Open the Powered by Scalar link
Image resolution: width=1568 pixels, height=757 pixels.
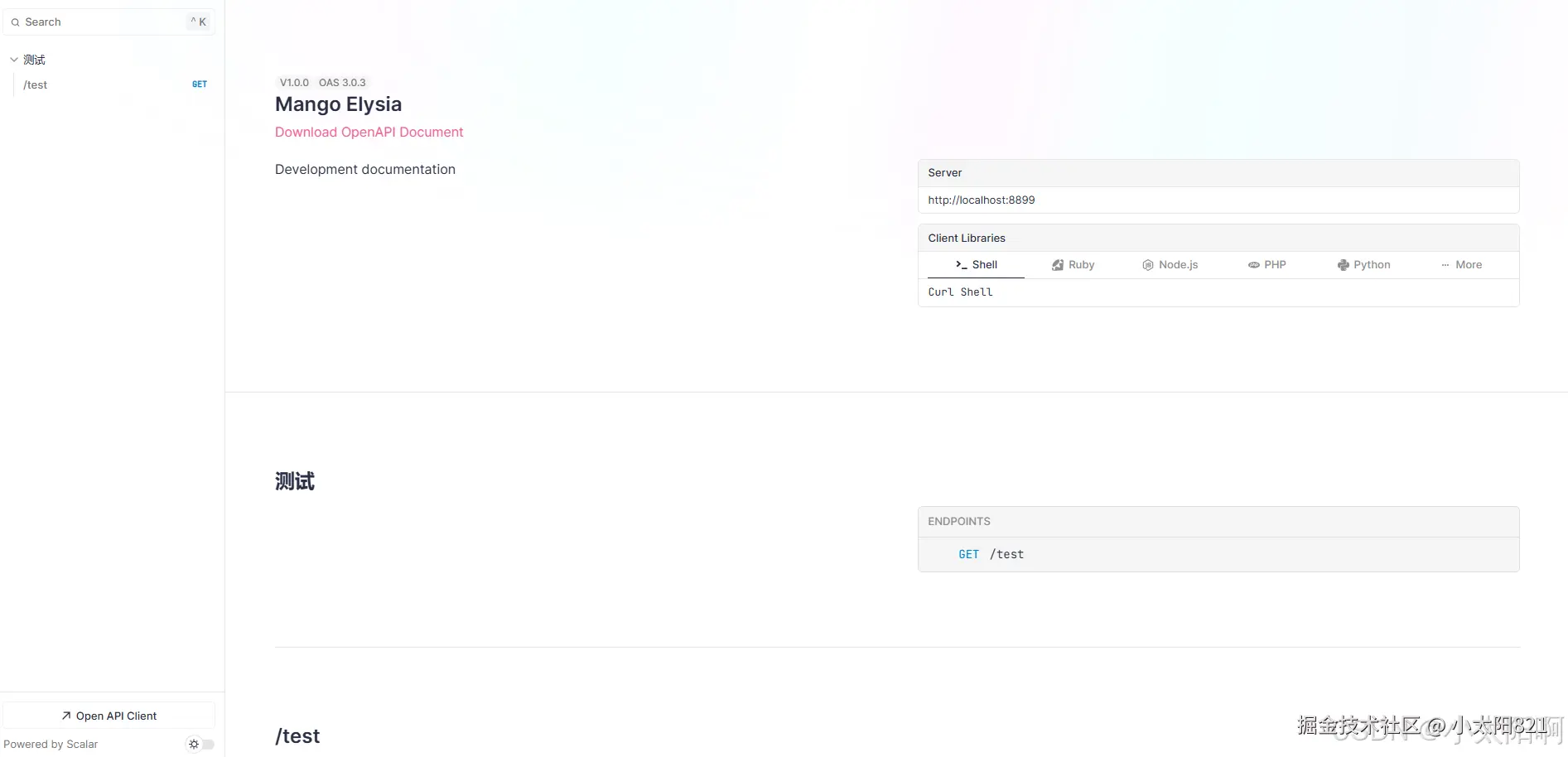tap(51, 745)
